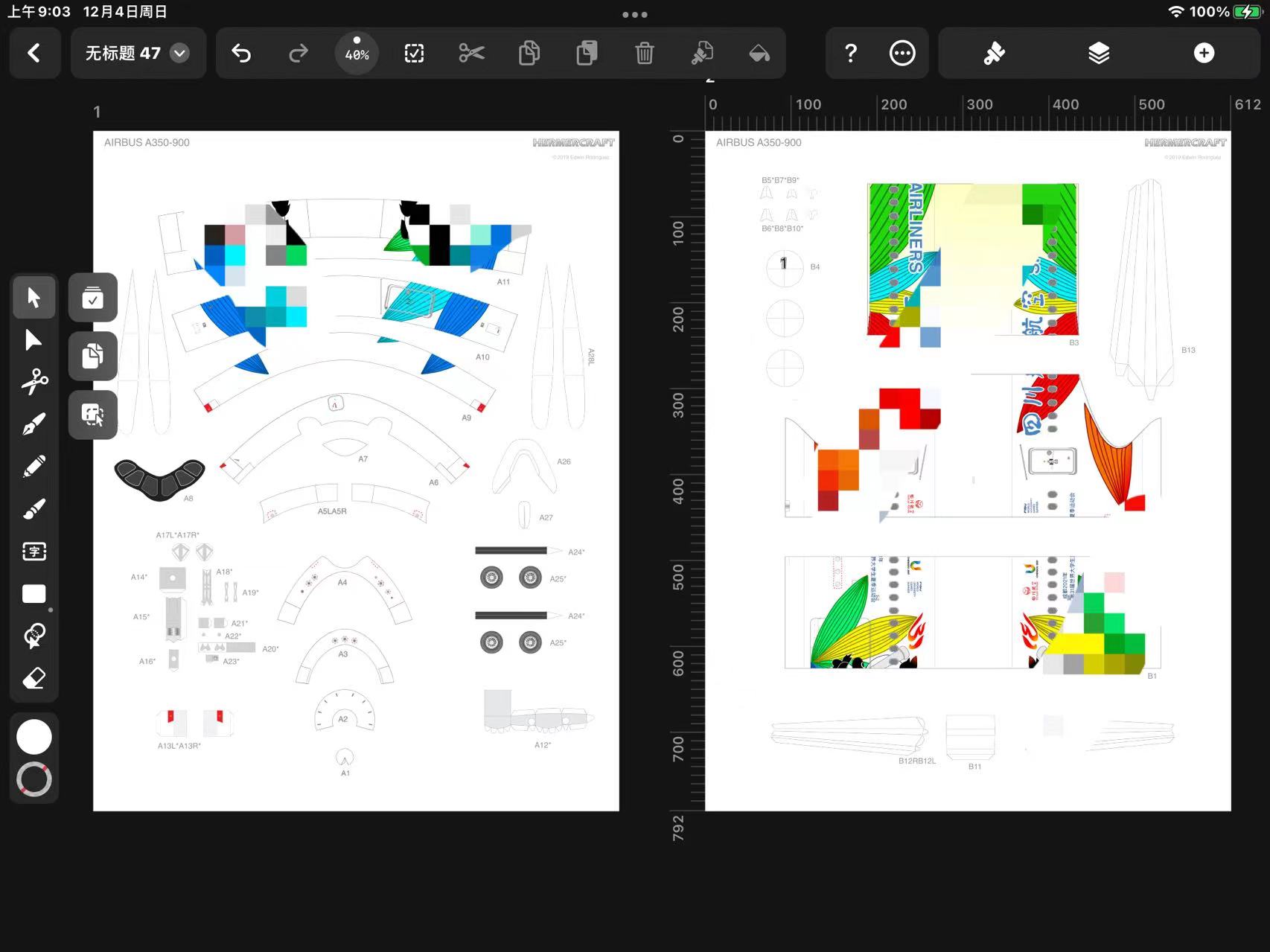Toggle multi-select mode in tool options

click(93, 298)
